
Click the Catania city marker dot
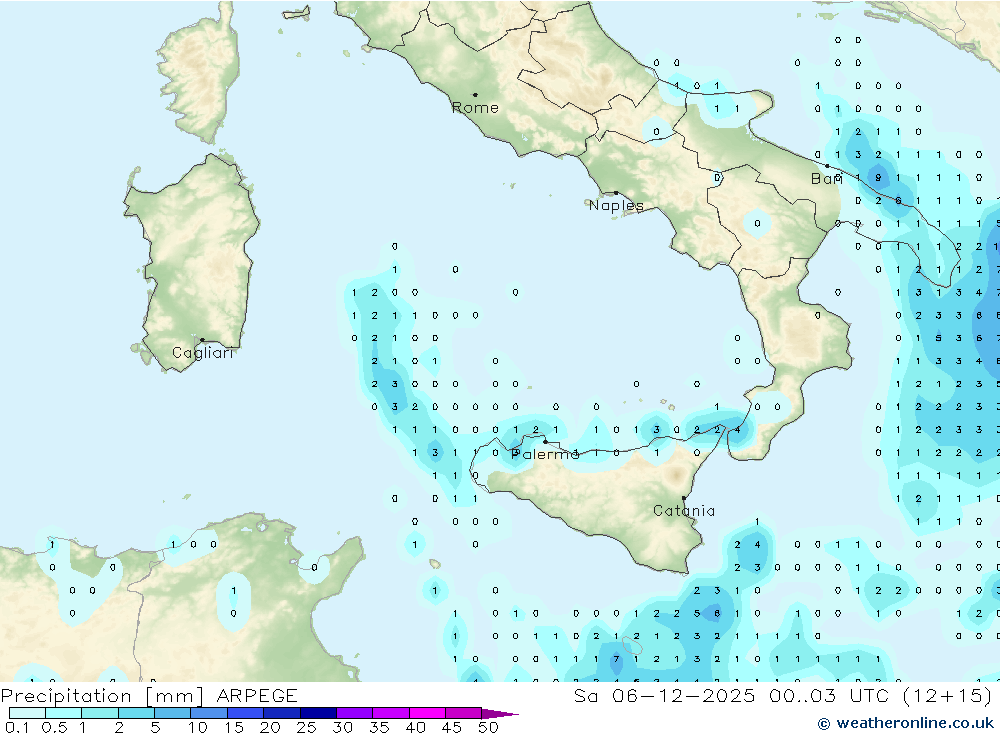[684, 498]
